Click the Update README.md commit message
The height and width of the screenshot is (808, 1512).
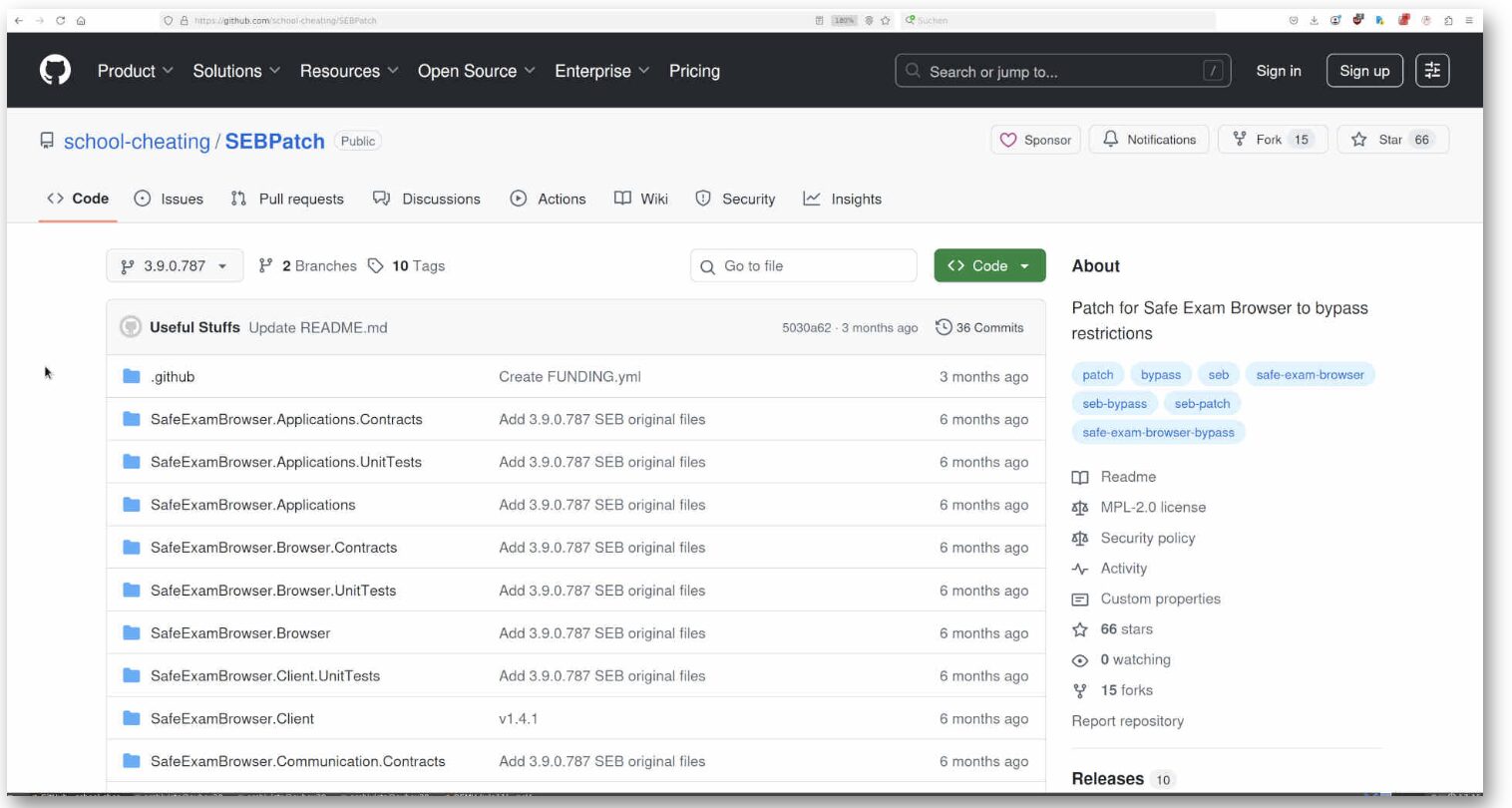pyautogui.click(x=318, y=327)
